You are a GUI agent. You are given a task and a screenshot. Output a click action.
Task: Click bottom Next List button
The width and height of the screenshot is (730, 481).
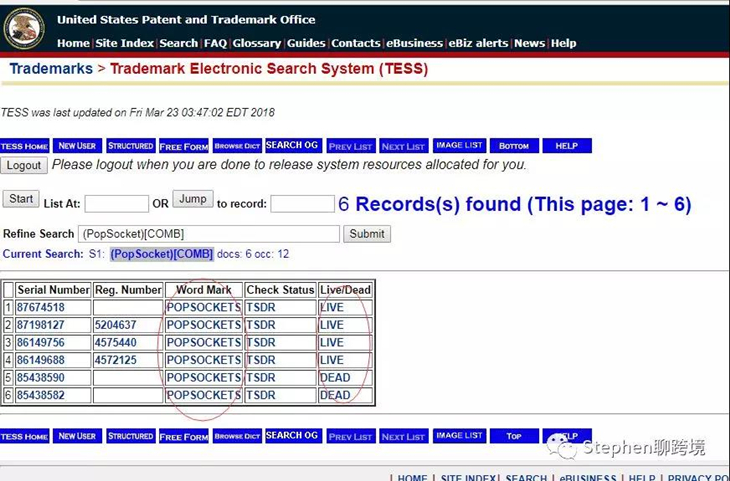pyautogui.click(x=404, y=436)
